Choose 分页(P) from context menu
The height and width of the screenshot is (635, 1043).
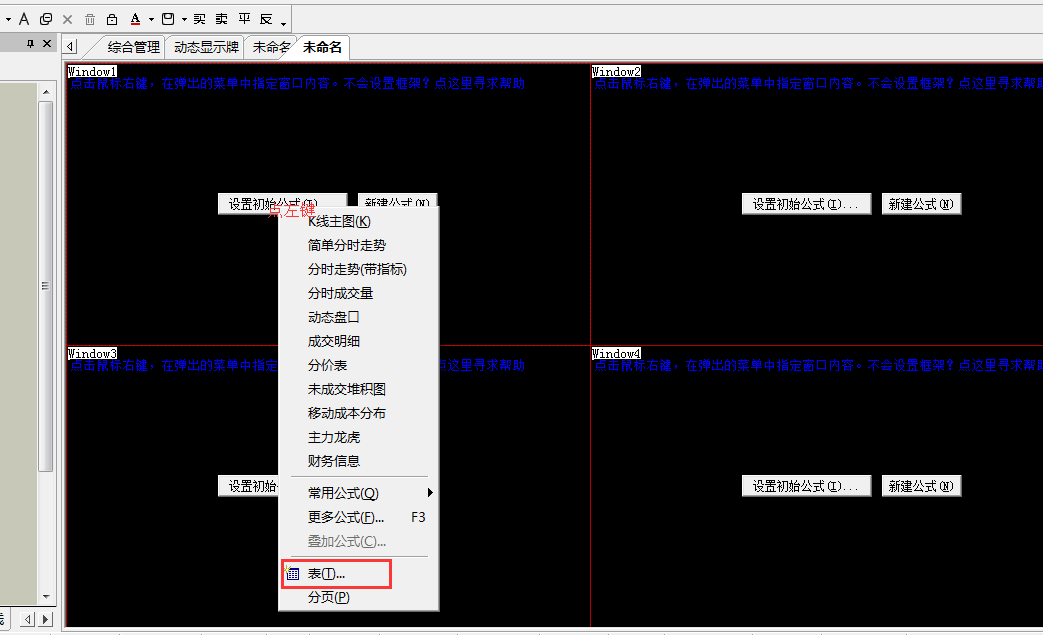tap(359, 597)
